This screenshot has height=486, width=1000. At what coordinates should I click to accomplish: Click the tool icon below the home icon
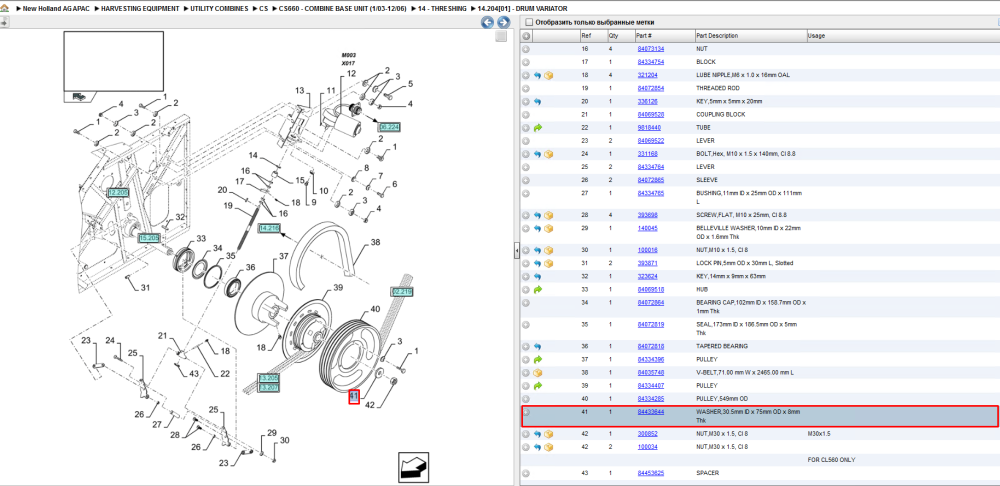(x=4, y=22)
